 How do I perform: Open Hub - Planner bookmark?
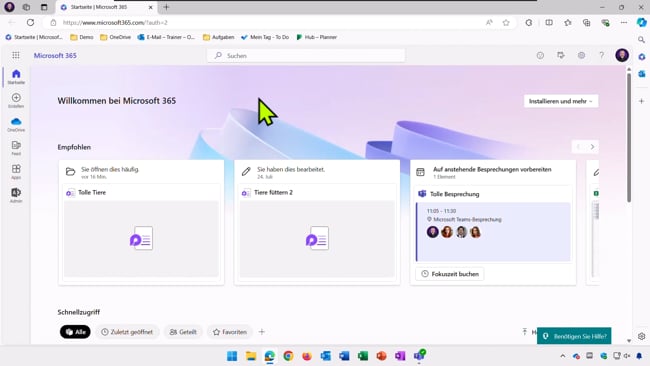pos(316,37)
